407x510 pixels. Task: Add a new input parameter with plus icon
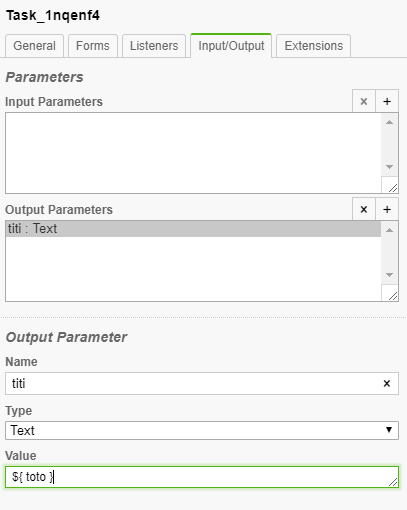pos(387,101)
